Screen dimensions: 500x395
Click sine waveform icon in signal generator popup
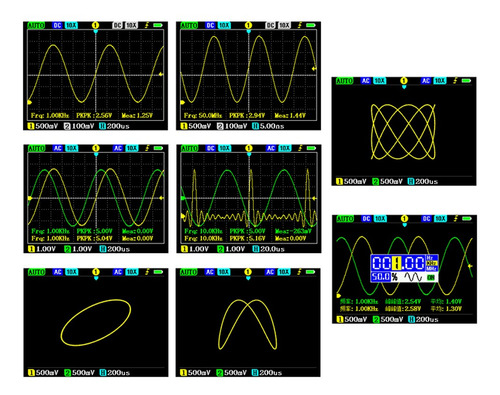[413, 277]
